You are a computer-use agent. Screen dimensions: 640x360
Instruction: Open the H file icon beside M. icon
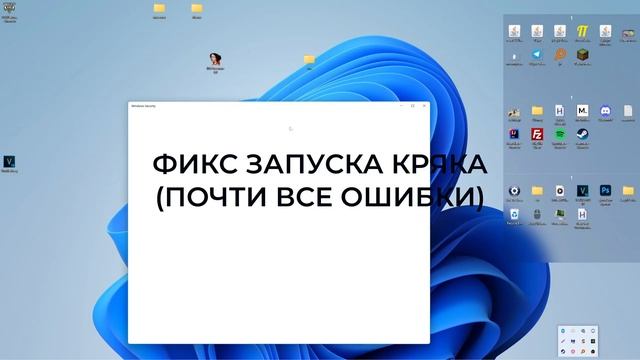tap(560, 111)
